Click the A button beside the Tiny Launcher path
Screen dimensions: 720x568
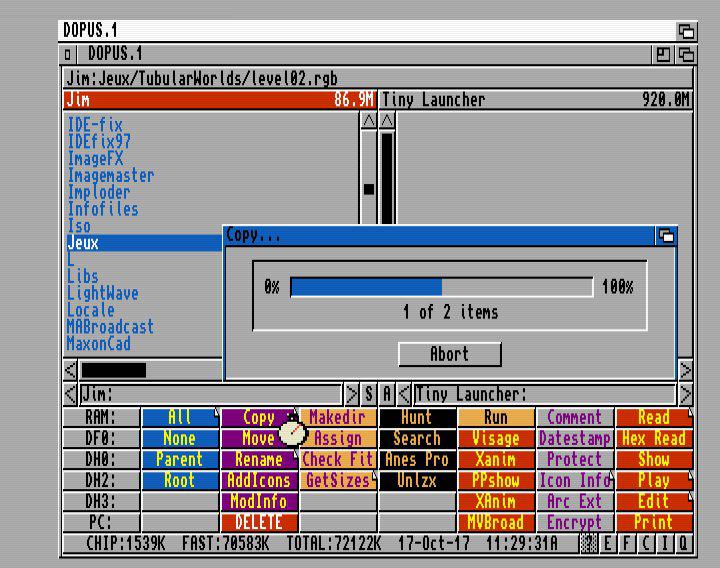[x=387, y=395]
